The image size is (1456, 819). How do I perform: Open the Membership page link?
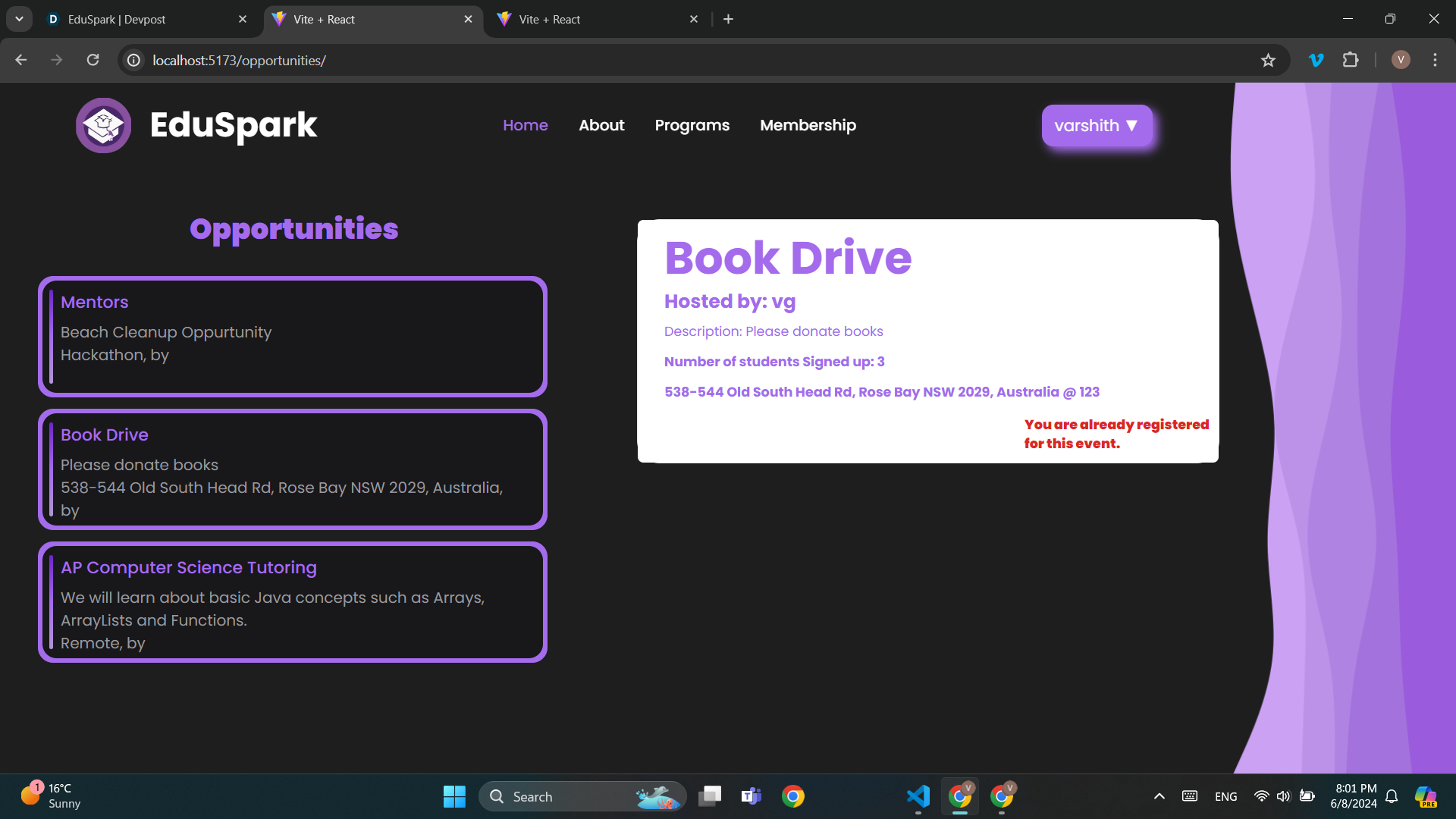pyautogui.click(x=808, y=125)
